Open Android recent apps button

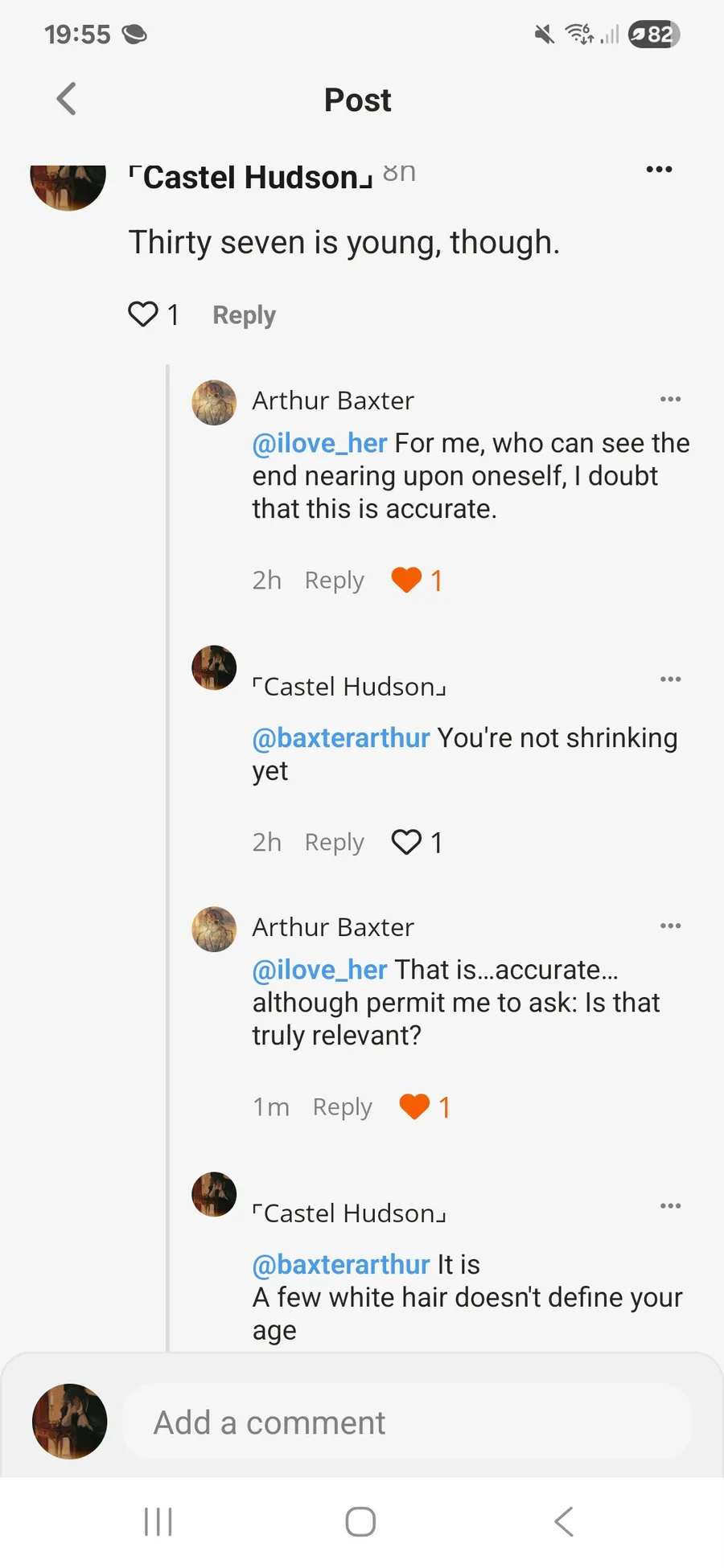(x=158, y=1521)
